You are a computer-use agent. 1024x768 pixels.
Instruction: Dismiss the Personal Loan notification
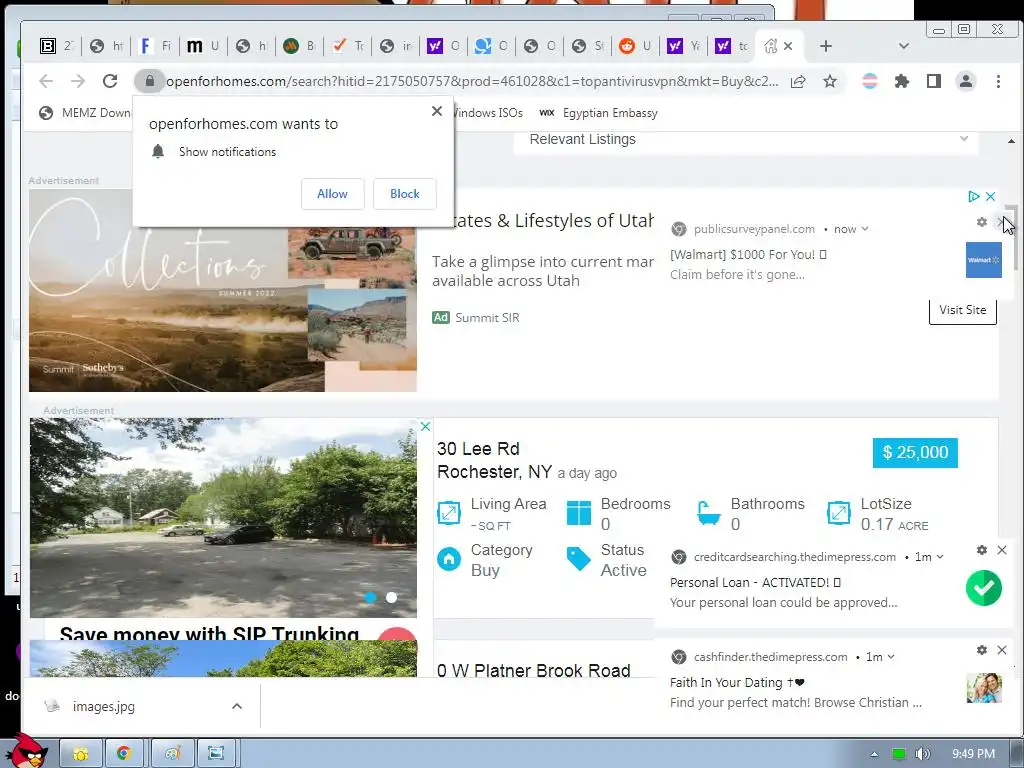pyautogui.click(x=1002, y=550)
